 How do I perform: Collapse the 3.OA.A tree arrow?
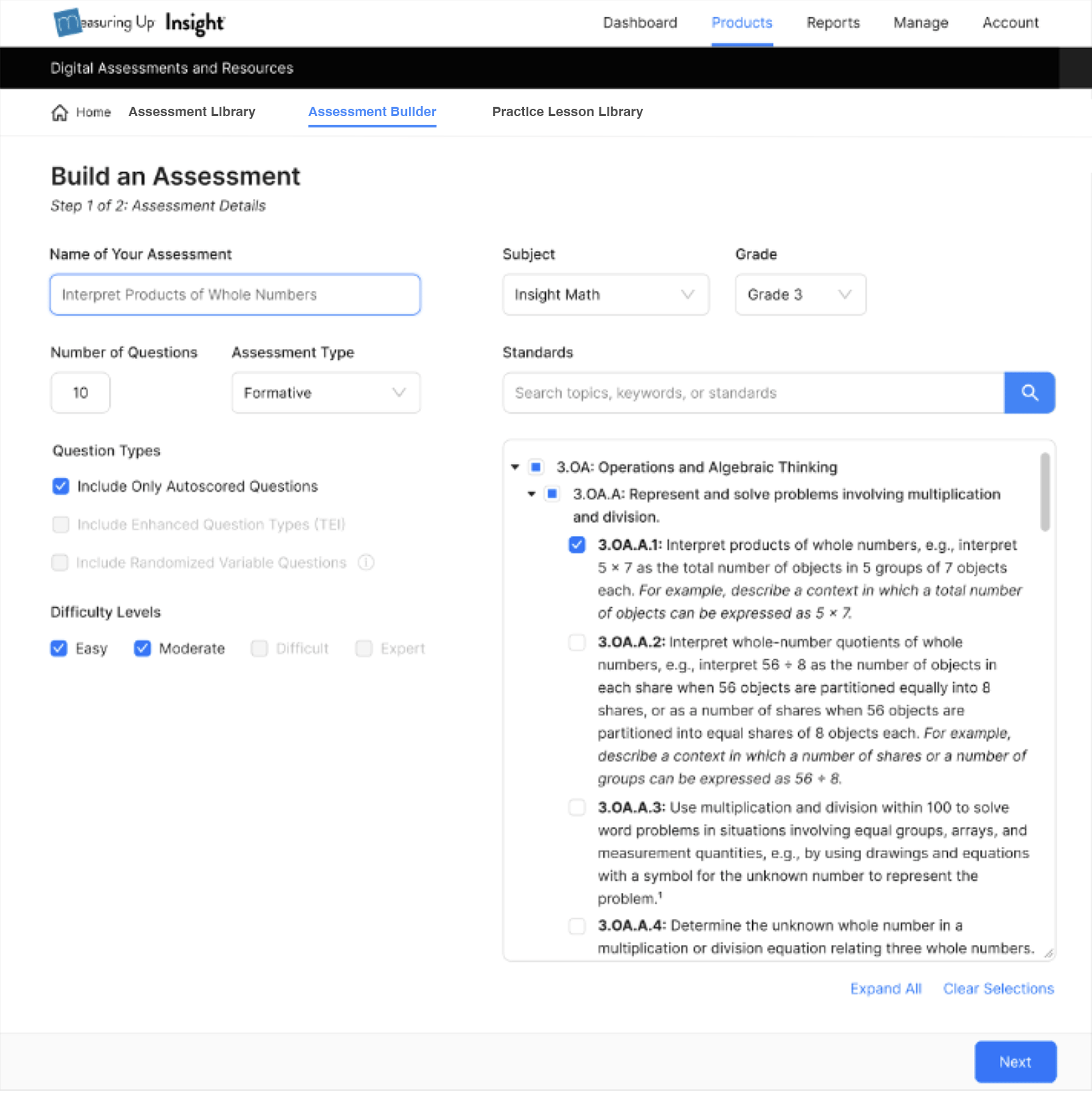point(531,494)
